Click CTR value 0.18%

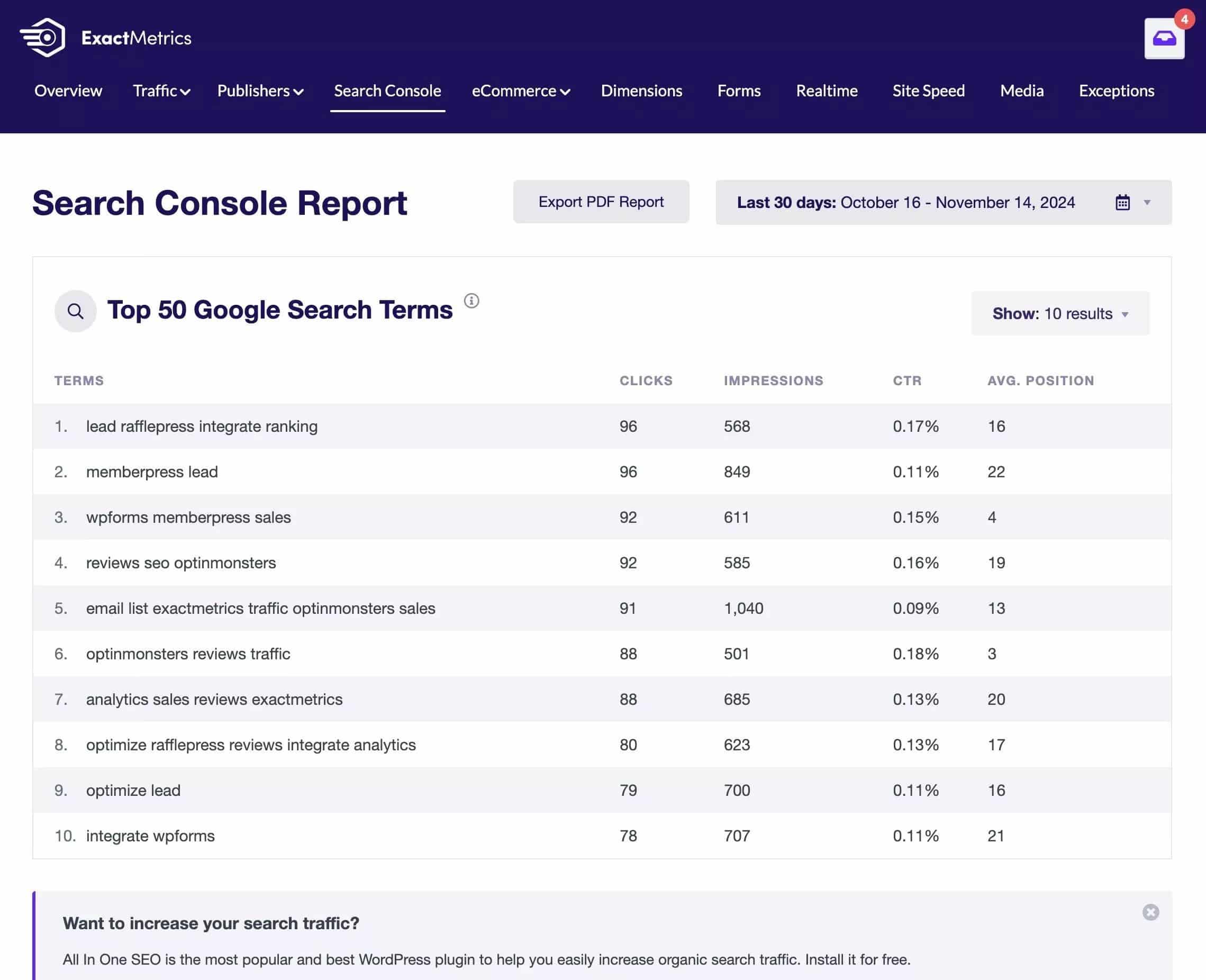(x=915, y=654)
